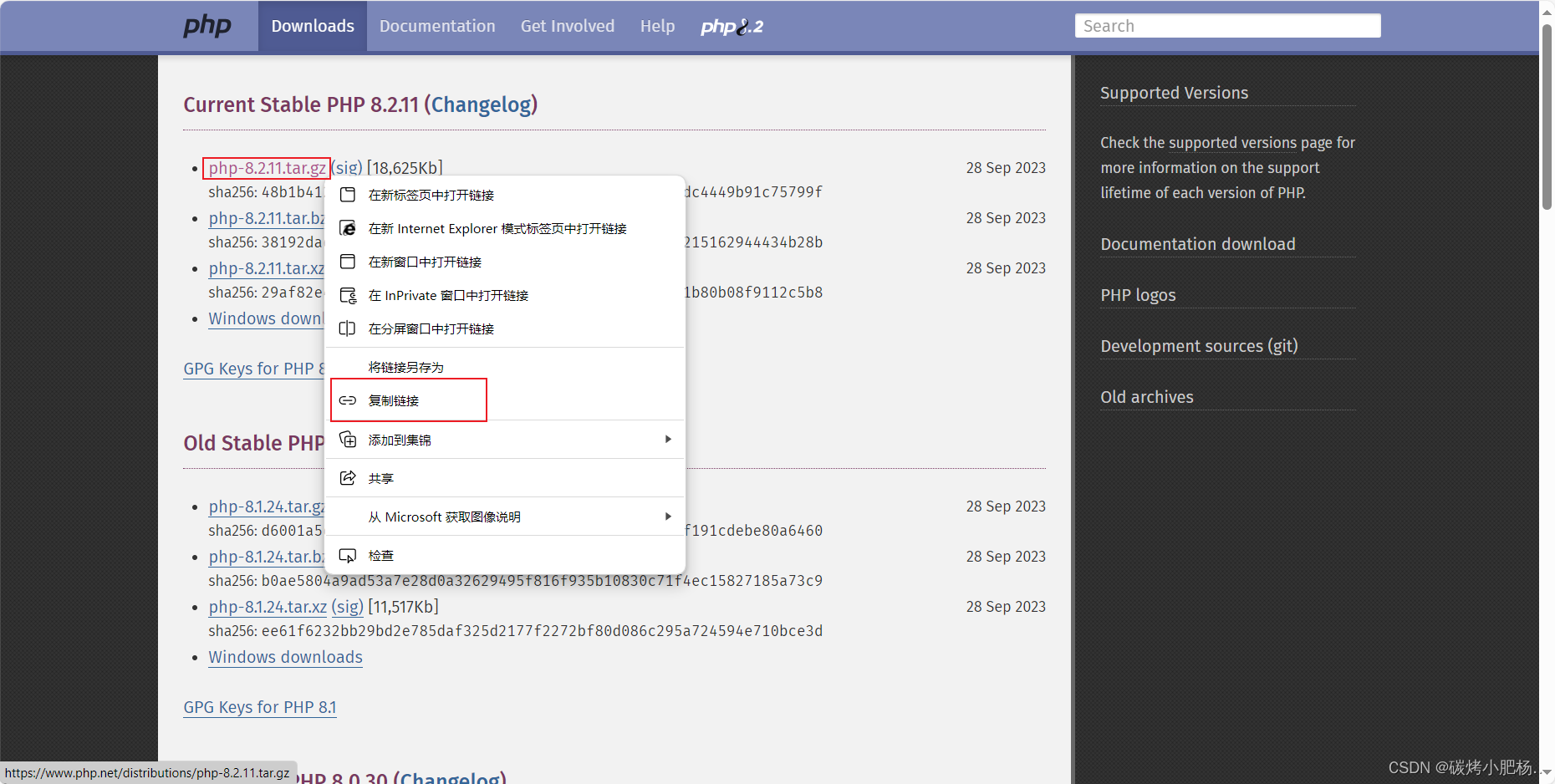This screenshot has width=1555, height=784.
Task: Click the php-8.1.24.tar.bz2 sha256 hash text
Action: pyautogui.click(x=542, y=581)
